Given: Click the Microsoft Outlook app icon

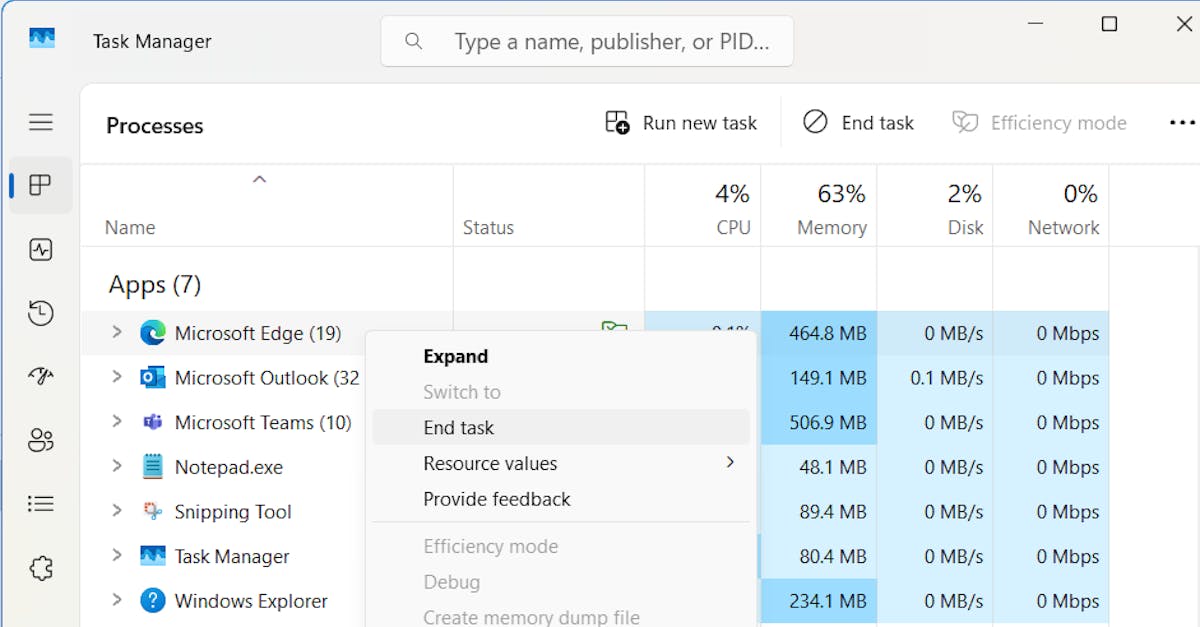Looking at the screenshot, I should click(x=152, y=378).
